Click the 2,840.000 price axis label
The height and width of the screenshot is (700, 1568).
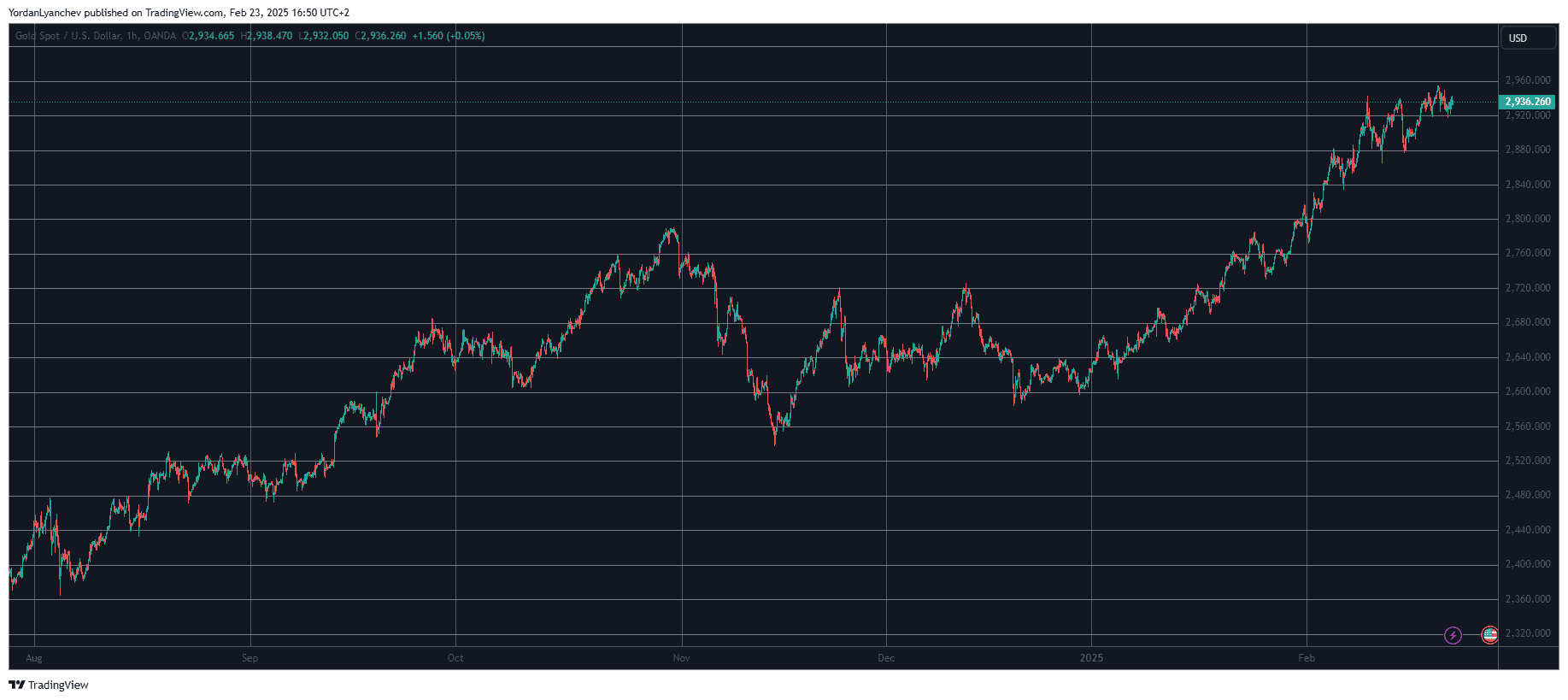[x=1528, y=185]
